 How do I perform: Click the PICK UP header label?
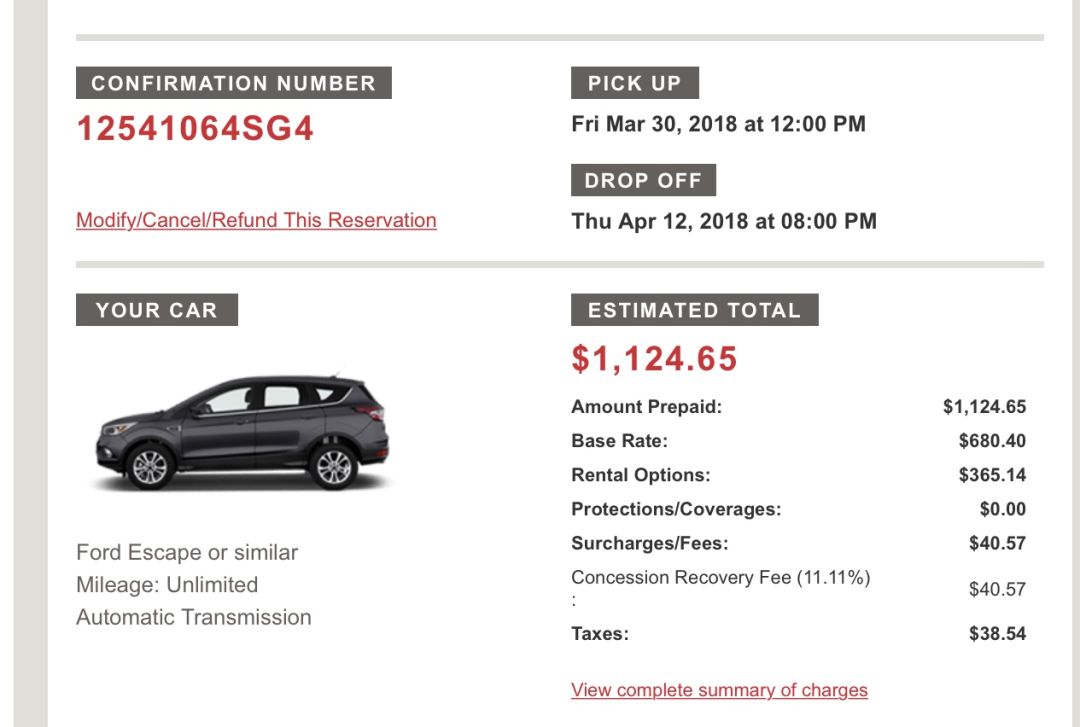click(x=634, y=83)
